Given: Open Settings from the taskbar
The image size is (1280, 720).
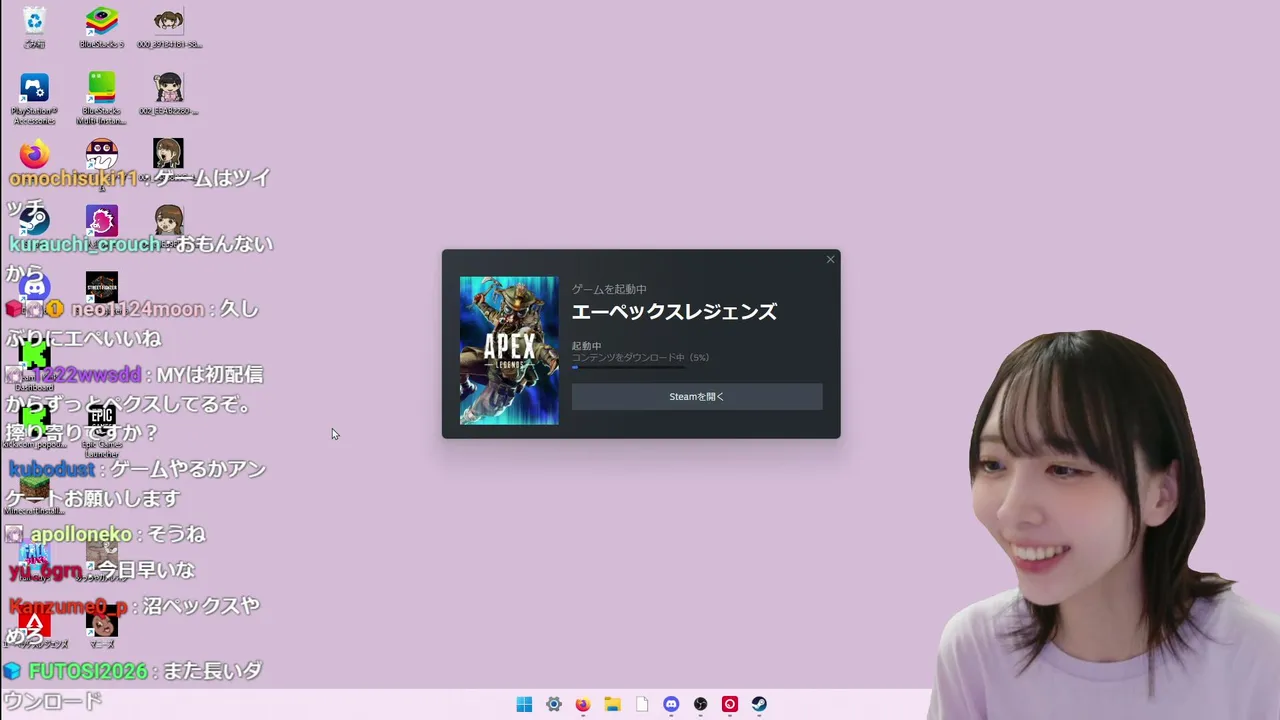Looking at the screenshot, I should (553, 704).
